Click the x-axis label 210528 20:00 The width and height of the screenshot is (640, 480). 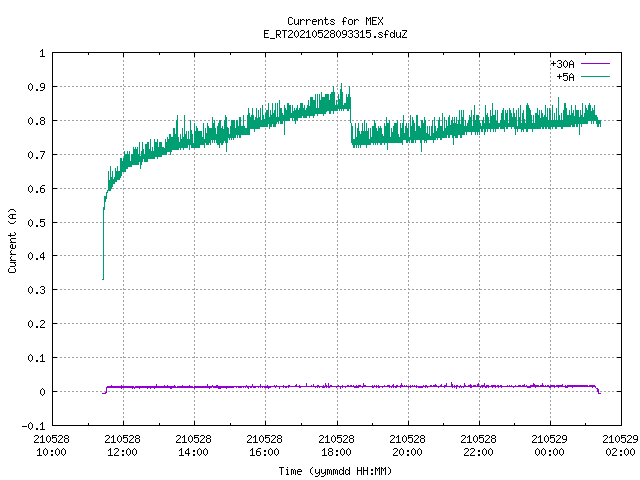(407, 446)
